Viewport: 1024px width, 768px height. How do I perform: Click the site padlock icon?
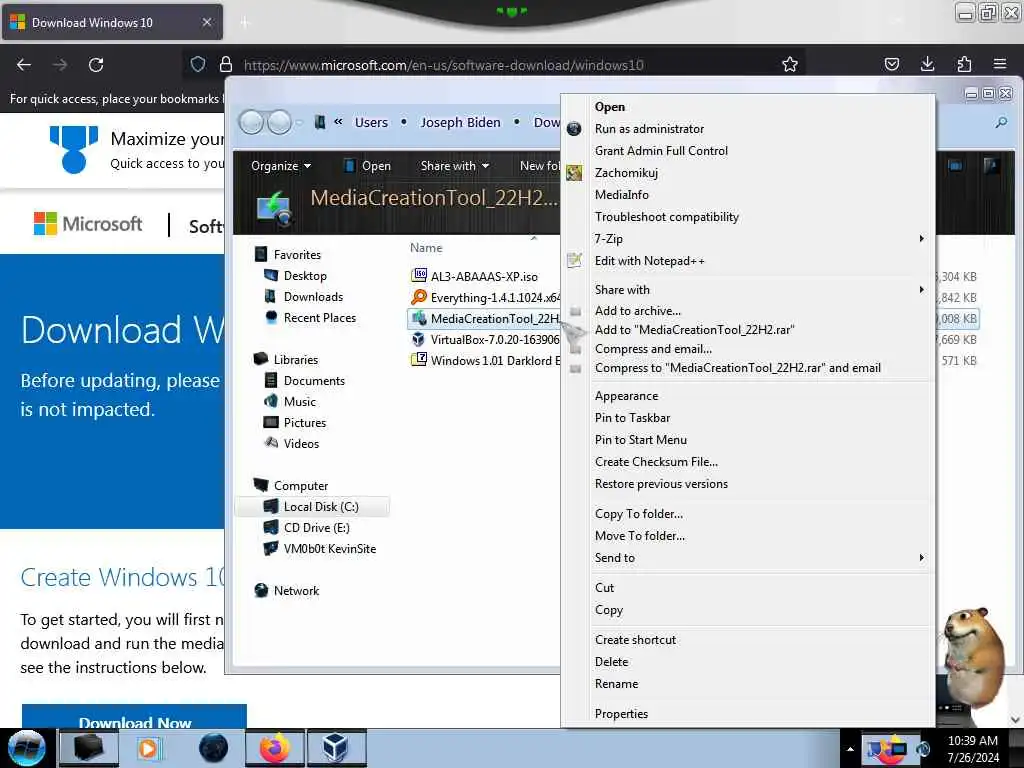pyautogui.click(x=226, y=64)
